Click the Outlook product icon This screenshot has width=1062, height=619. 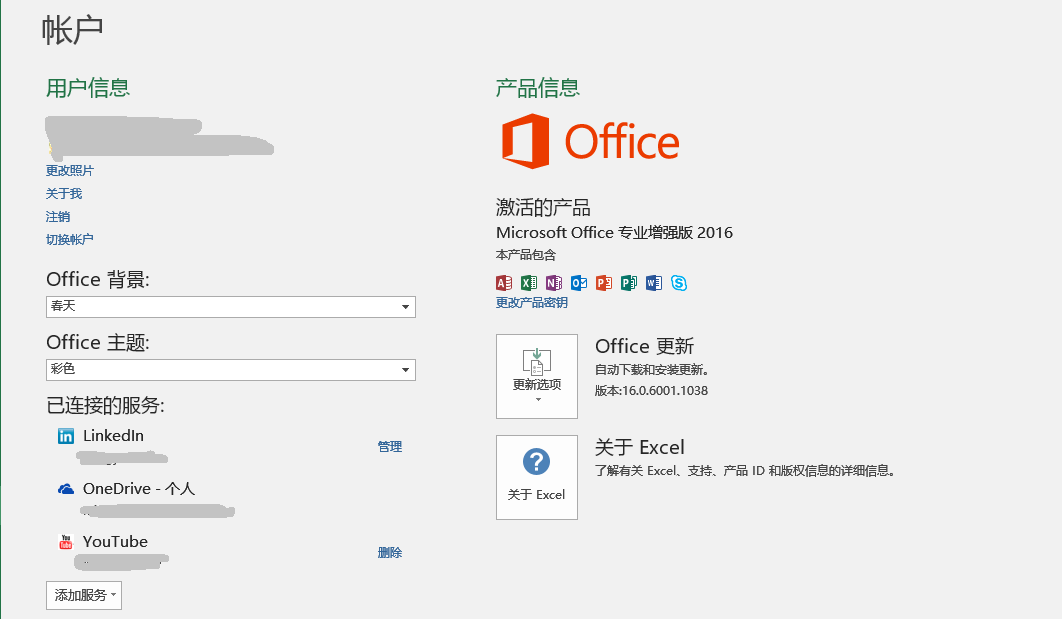coord(579,283)
